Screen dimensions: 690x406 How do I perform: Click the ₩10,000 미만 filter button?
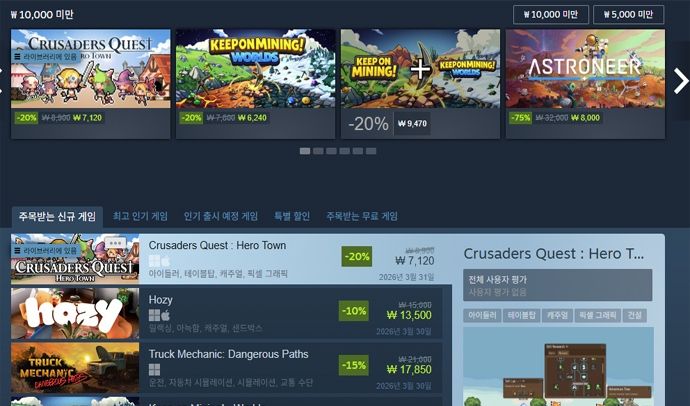(x=551, y=15)
